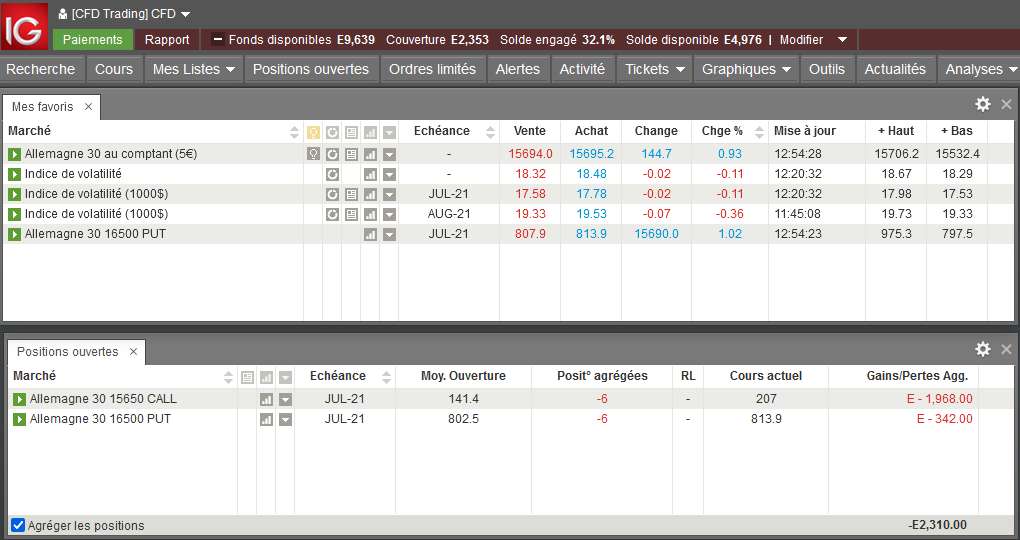This screenshot has width=1020, height=540.
Task: Open Positions ouvertes in main menu bar
Action: pyautogui.click(x=311, y=69)
